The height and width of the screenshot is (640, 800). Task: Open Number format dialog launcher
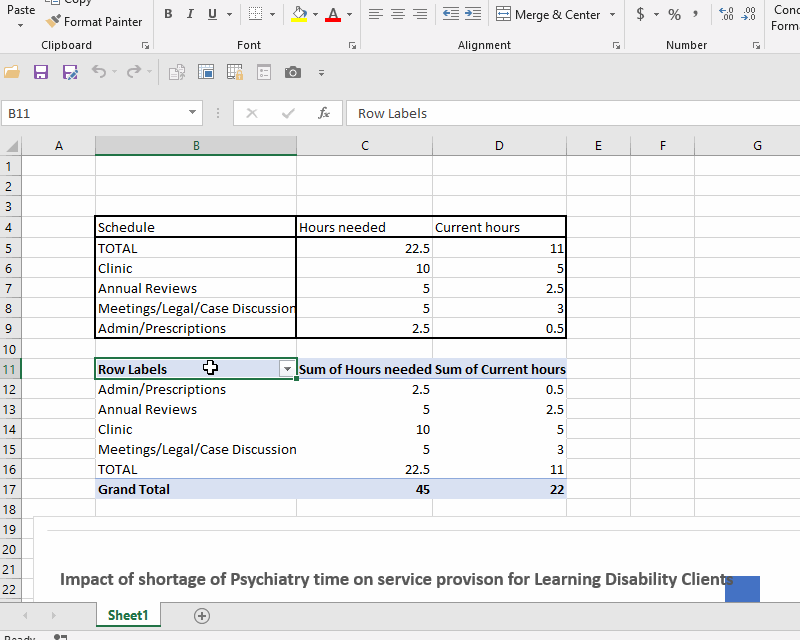[756, 45]
